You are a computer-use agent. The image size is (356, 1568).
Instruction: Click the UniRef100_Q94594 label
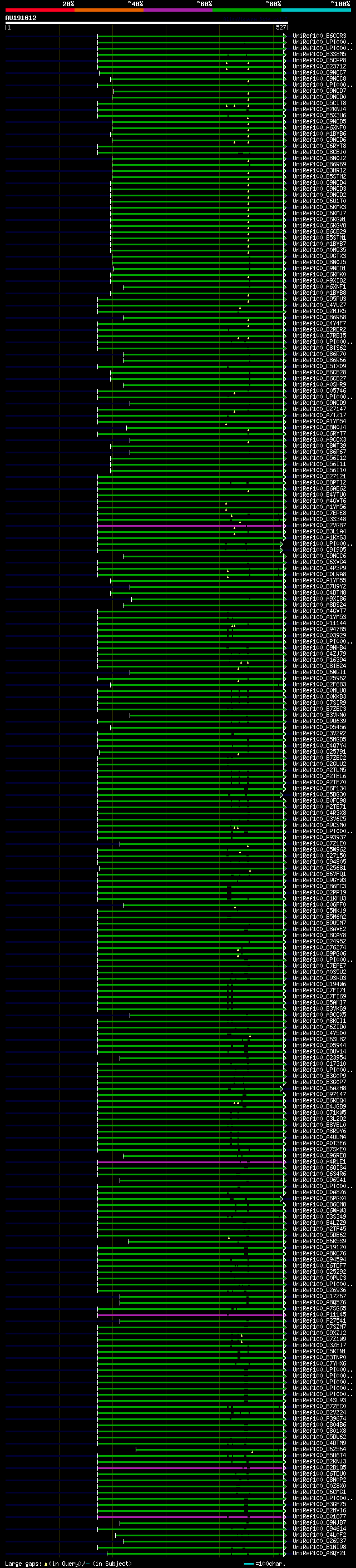point(319,1260)
